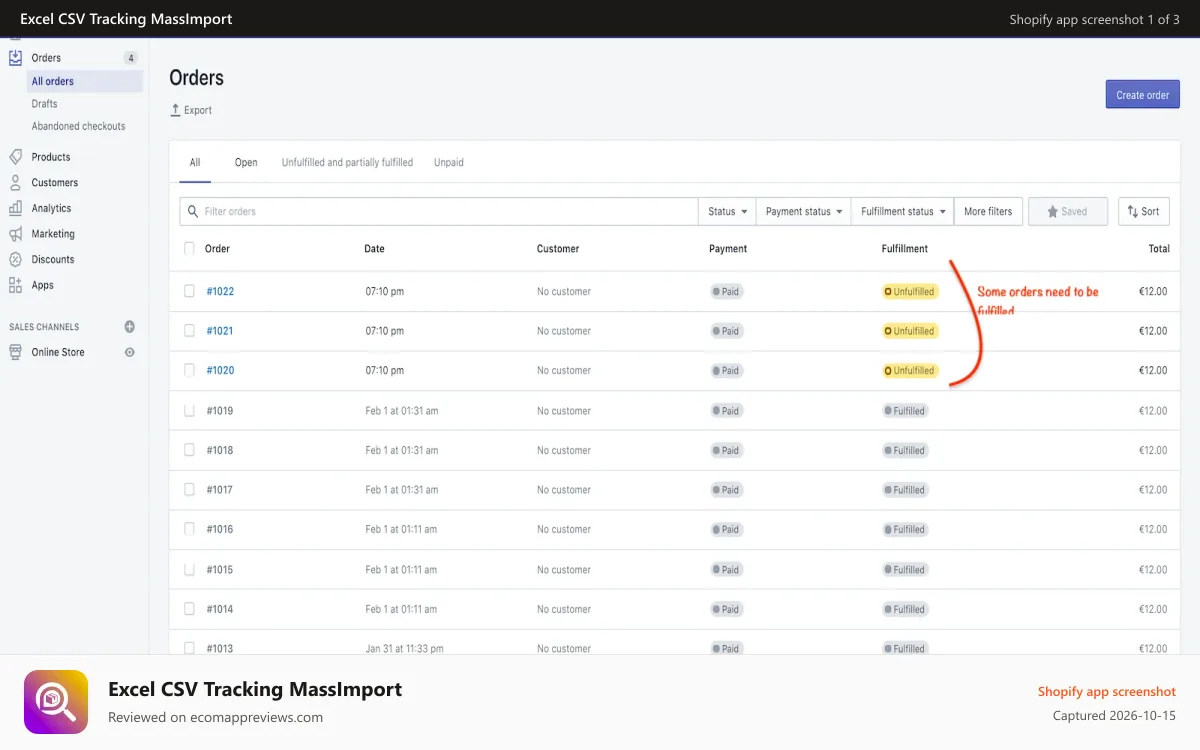Switch to the Open tab
Screen dimensions: 1200x750
(x=246, y=163)
